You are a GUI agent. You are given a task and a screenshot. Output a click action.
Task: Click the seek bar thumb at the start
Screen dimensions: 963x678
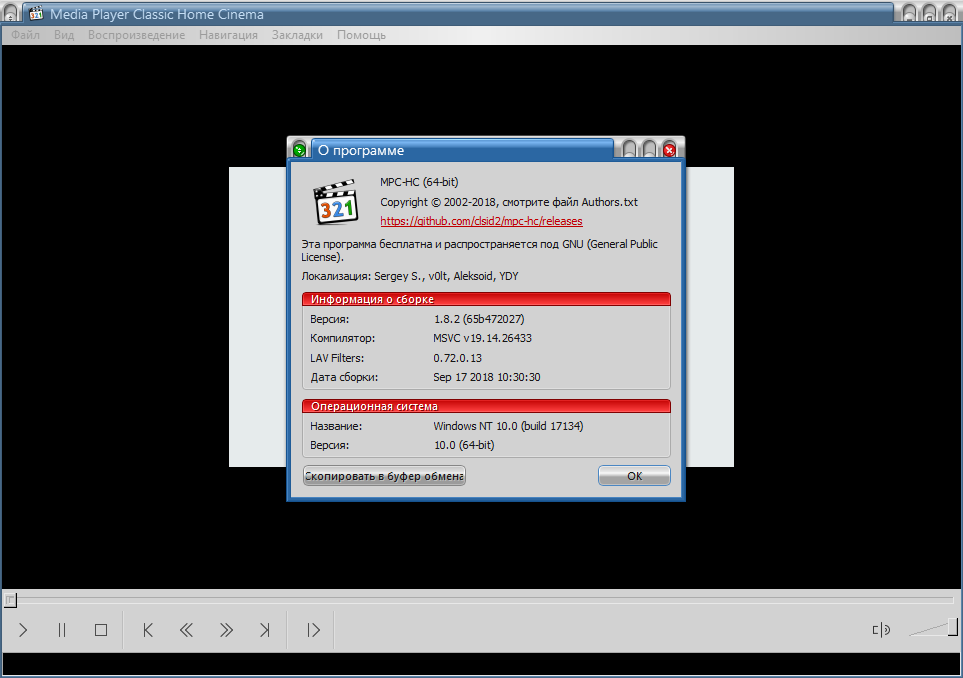10,600
